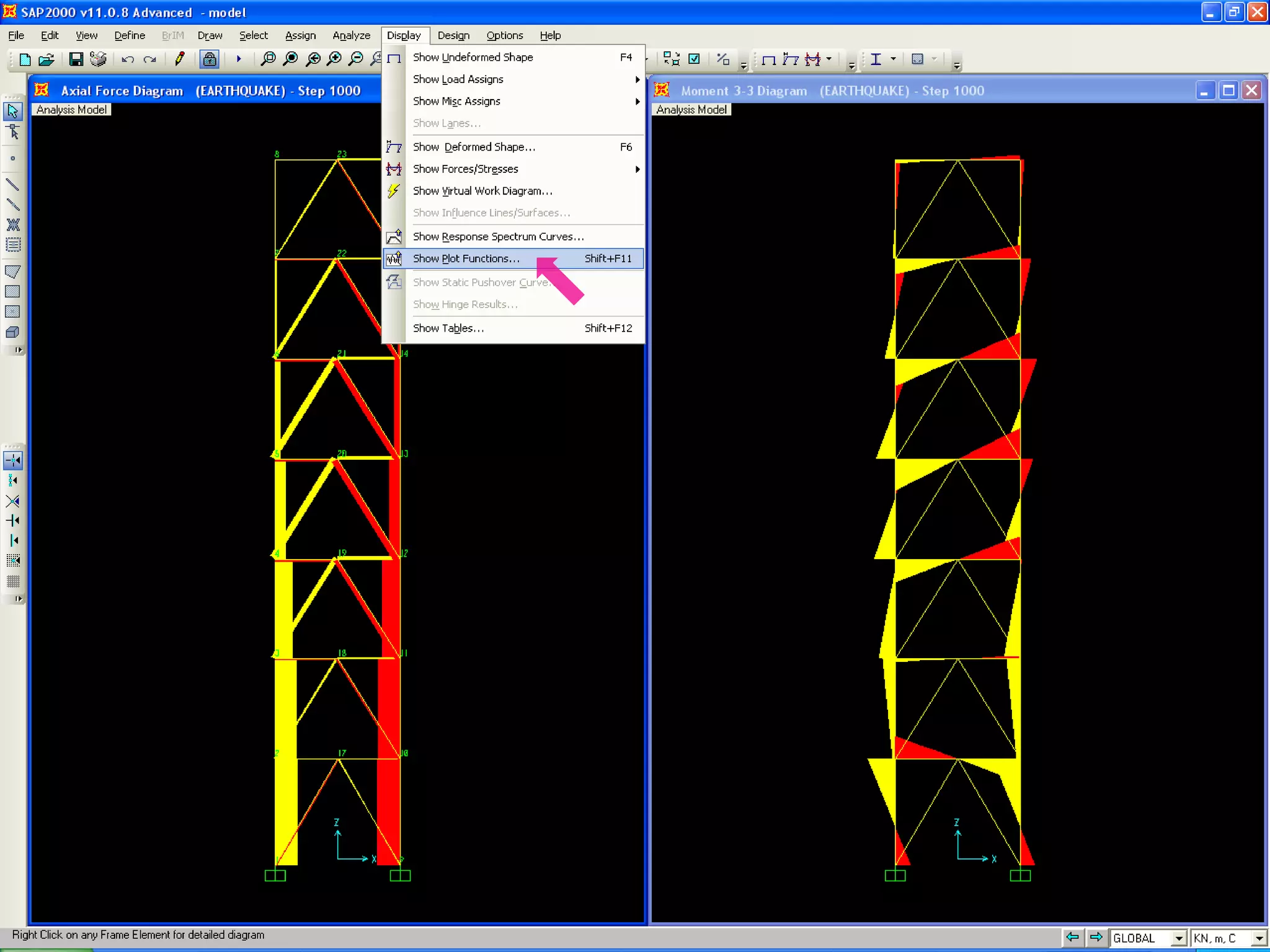This screenshot has height=952, width=1270.
Task: Click the left arrow step button in status bar
Action: point(1072,937)
